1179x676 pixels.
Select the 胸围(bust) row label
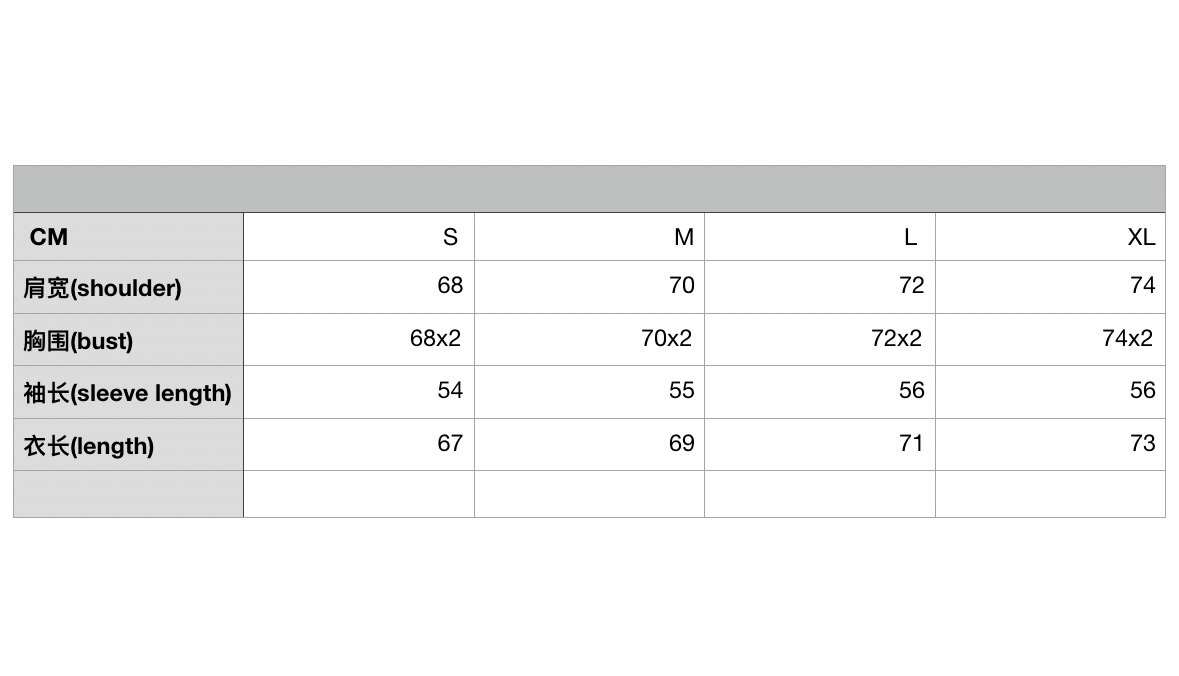pyautogui.click(x=78, y=341)
